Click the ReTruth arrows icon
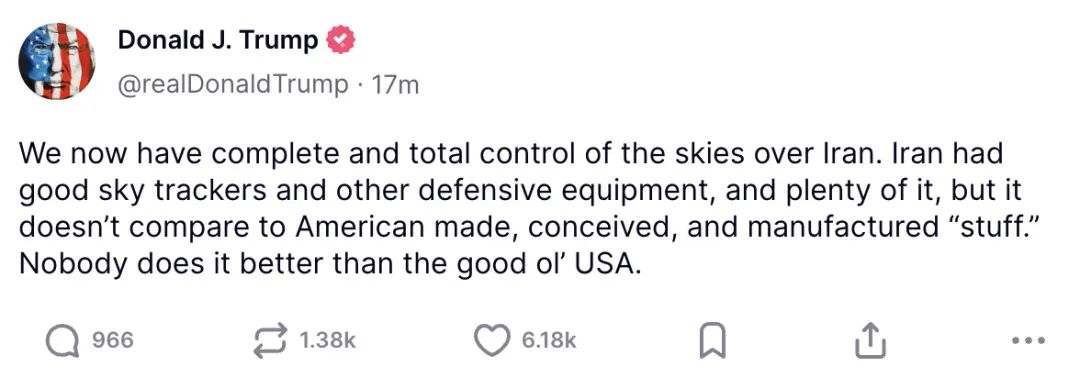Viewport: 1080px width, 389px height. pyautogui.click(x=273, y=341)
